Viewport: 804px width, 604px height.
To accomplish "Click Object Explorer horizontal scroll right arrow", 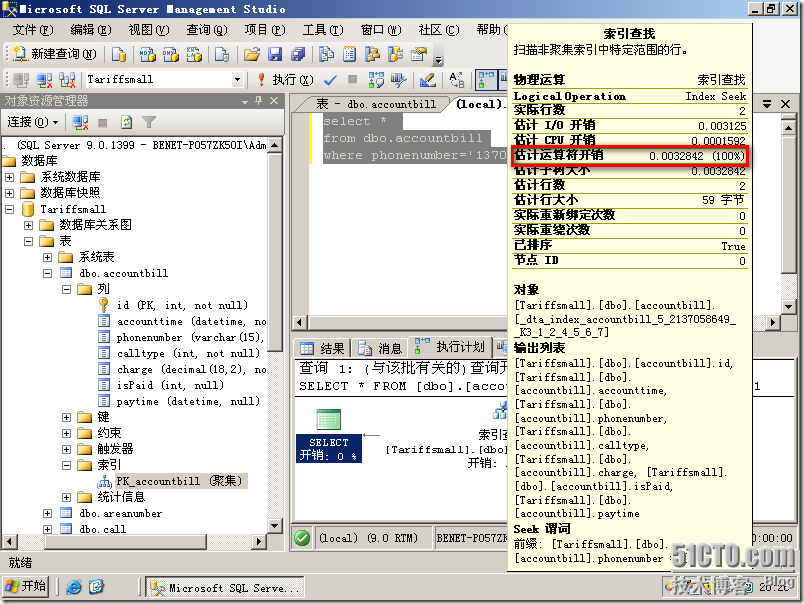I will tap(258, 541).
